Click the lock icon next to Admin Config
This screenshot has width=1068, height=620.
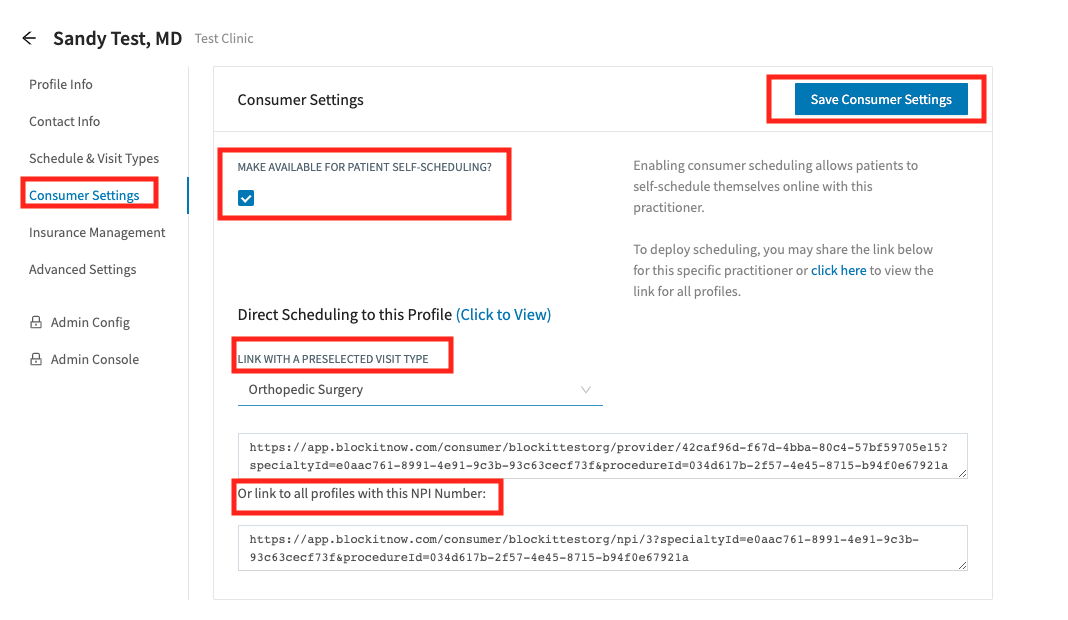coord(35,322)
